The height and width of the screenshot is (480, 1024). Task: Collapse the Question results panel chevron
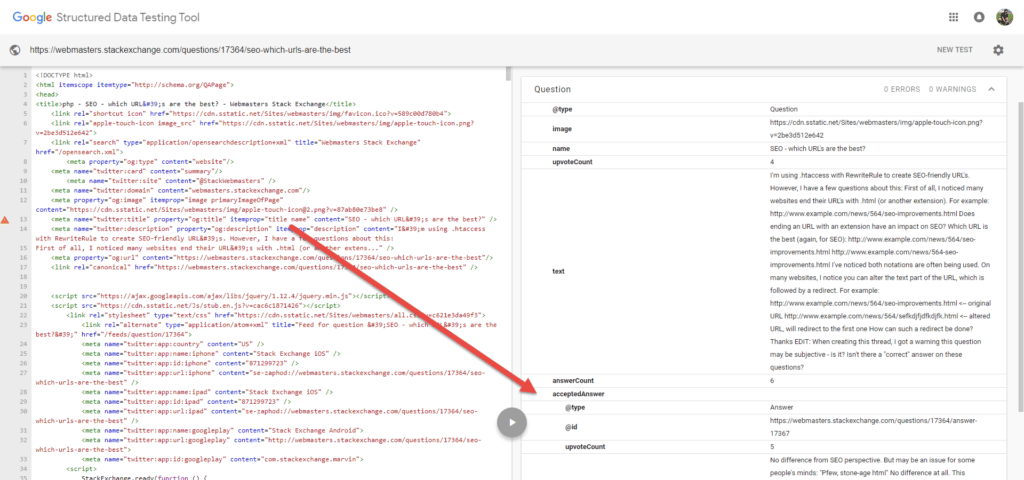991,89
